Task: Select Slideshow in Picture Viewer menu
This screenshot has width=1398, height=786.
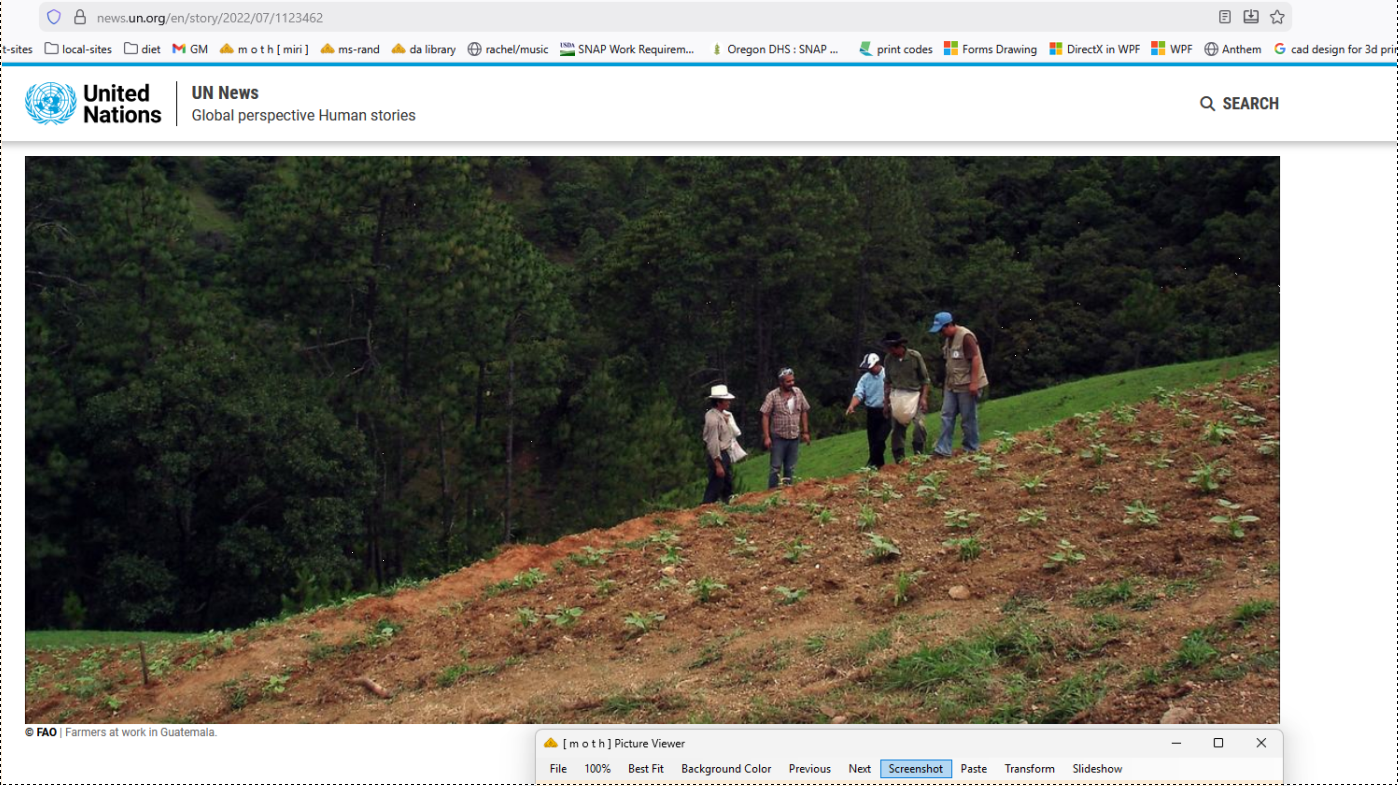Action: pyautogui.click(x=1097, y=769)
